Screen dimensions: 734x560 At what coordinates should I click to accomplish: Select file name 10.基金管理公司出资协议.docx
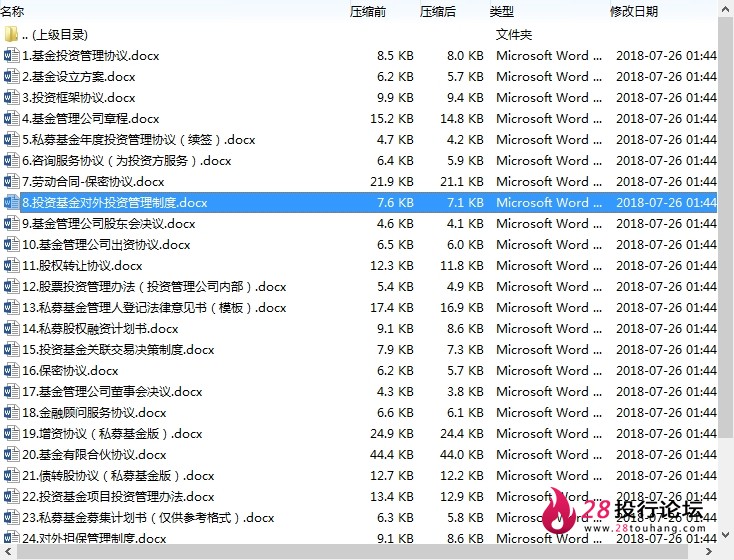[x=106, y=244]
